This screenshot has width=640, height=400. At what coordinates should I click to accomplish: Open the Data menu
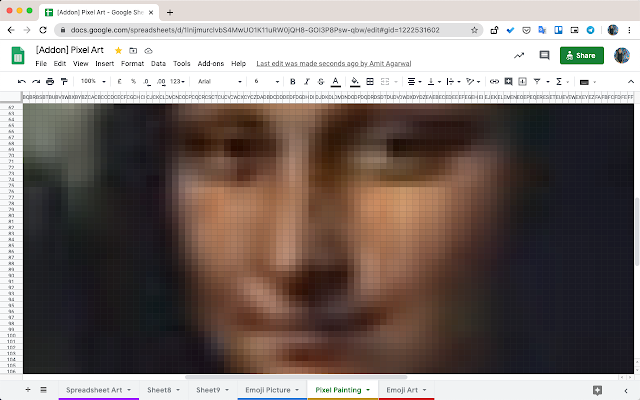(x=158, y=64)
